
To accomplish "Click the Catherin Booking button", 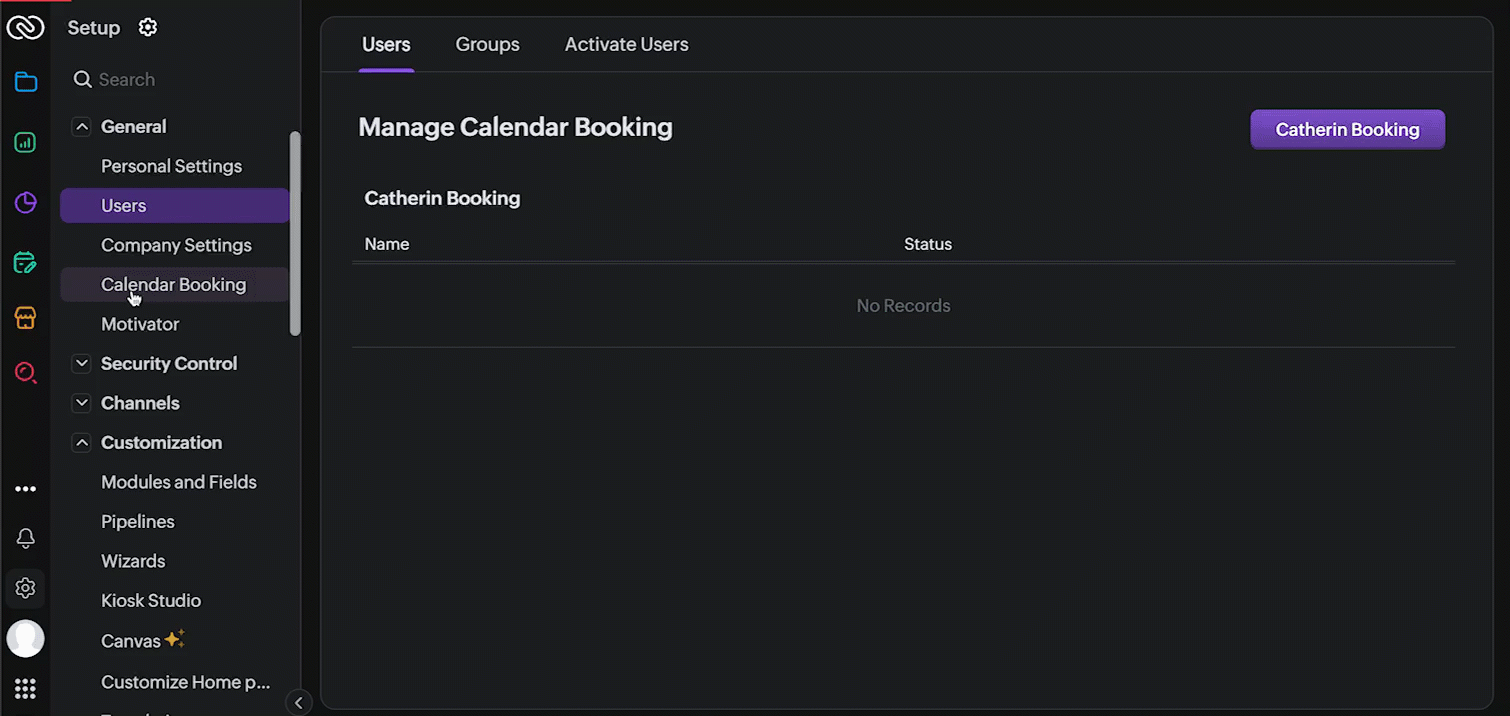I will (x=1347, y=130).
